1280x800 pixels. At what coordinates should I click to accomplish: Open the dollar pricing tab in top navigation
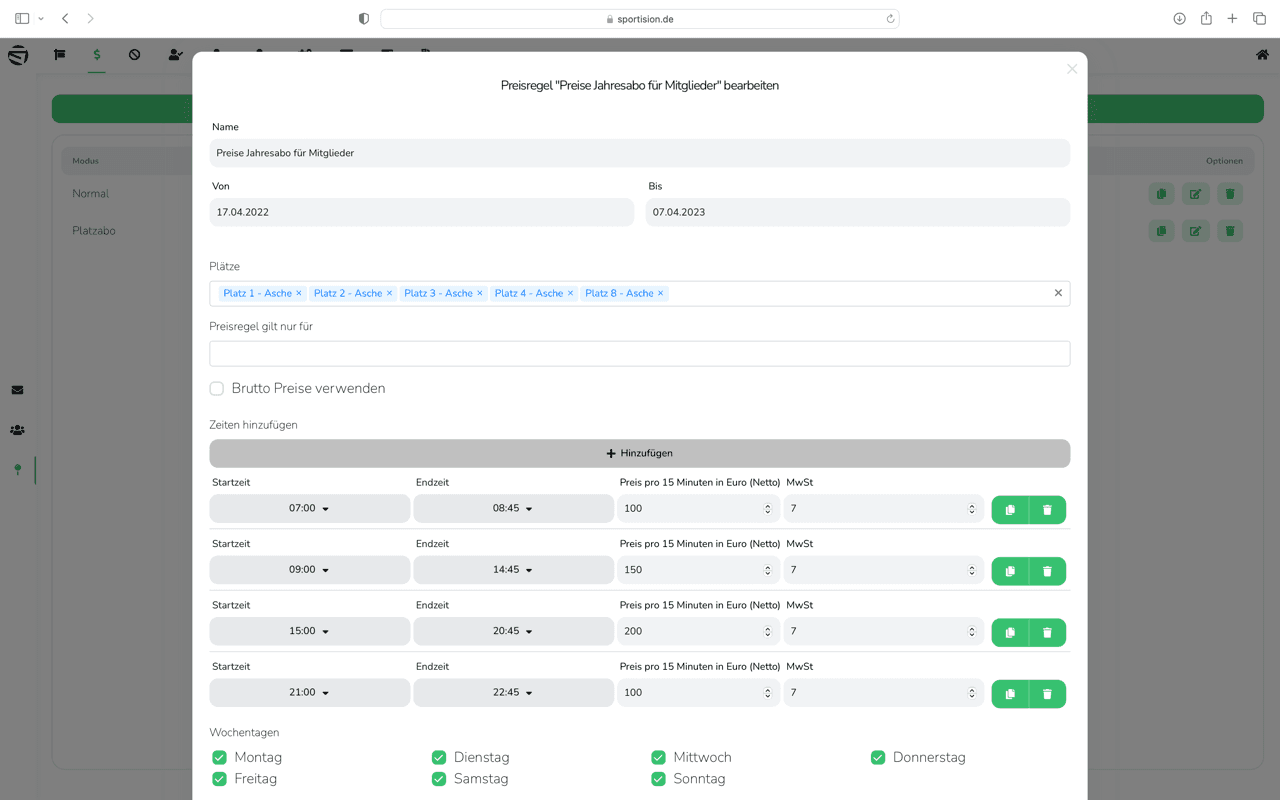click(x=96, y=55)
